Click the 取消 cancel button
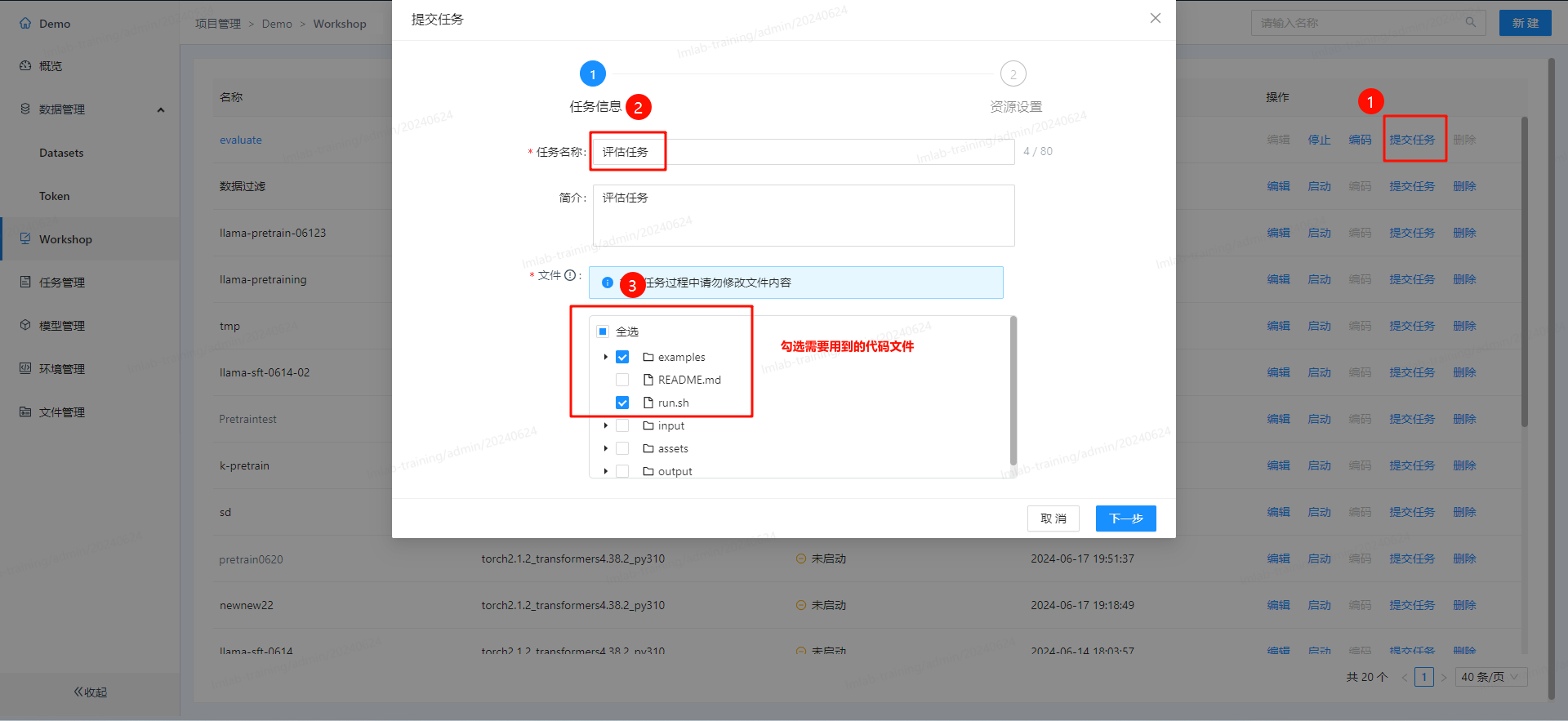Viewport: 1568px width, 721px height. (x=1053, y=518)
